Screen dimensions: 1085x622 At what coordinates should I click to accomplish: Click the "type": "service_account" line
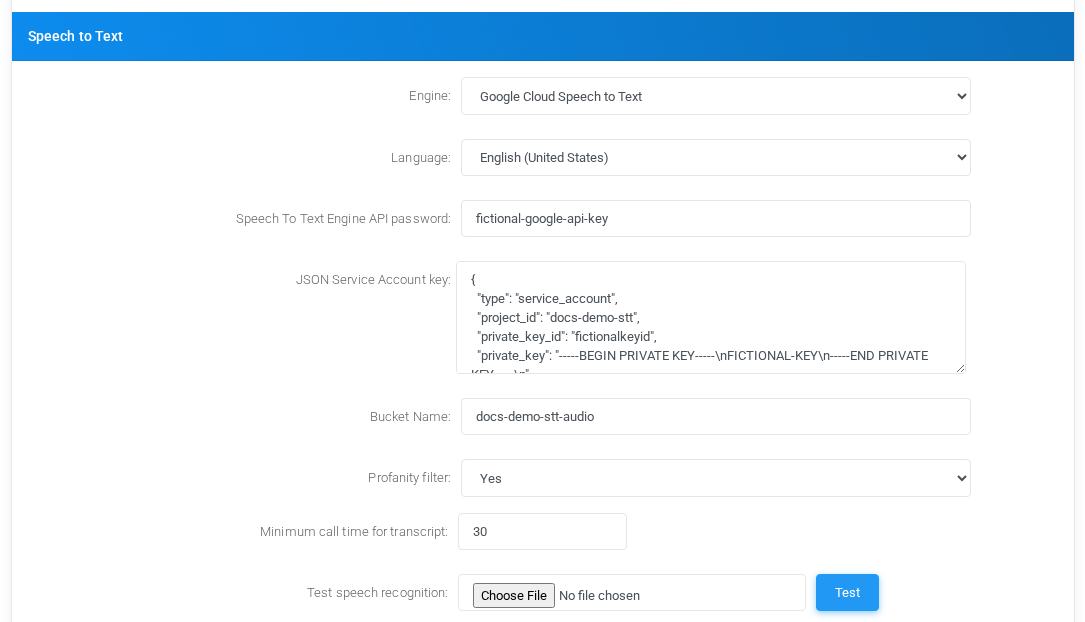547,298
